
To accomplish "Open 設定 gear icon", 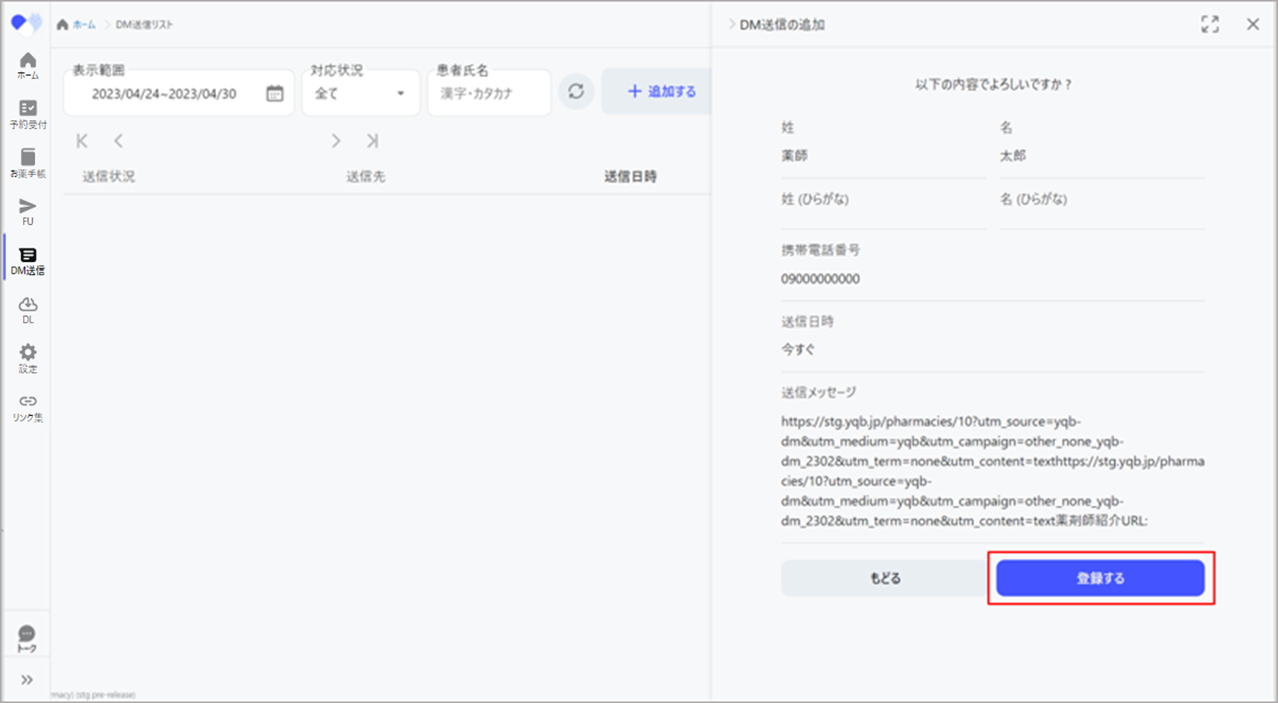I will pyautogui.click(x=28, y=357).
